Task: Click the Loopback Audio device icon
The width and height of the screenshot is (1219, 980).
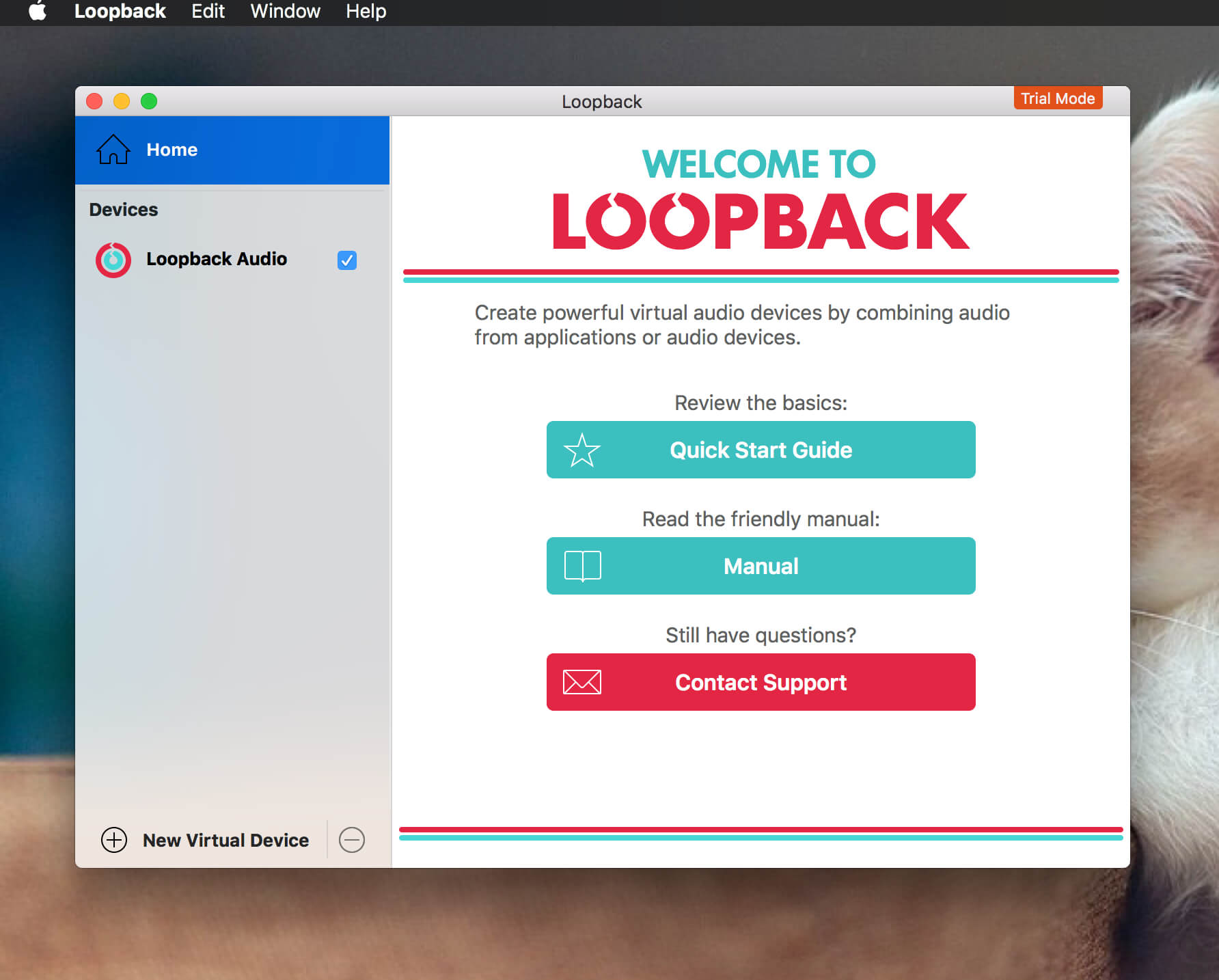Action: coord(113,260)
